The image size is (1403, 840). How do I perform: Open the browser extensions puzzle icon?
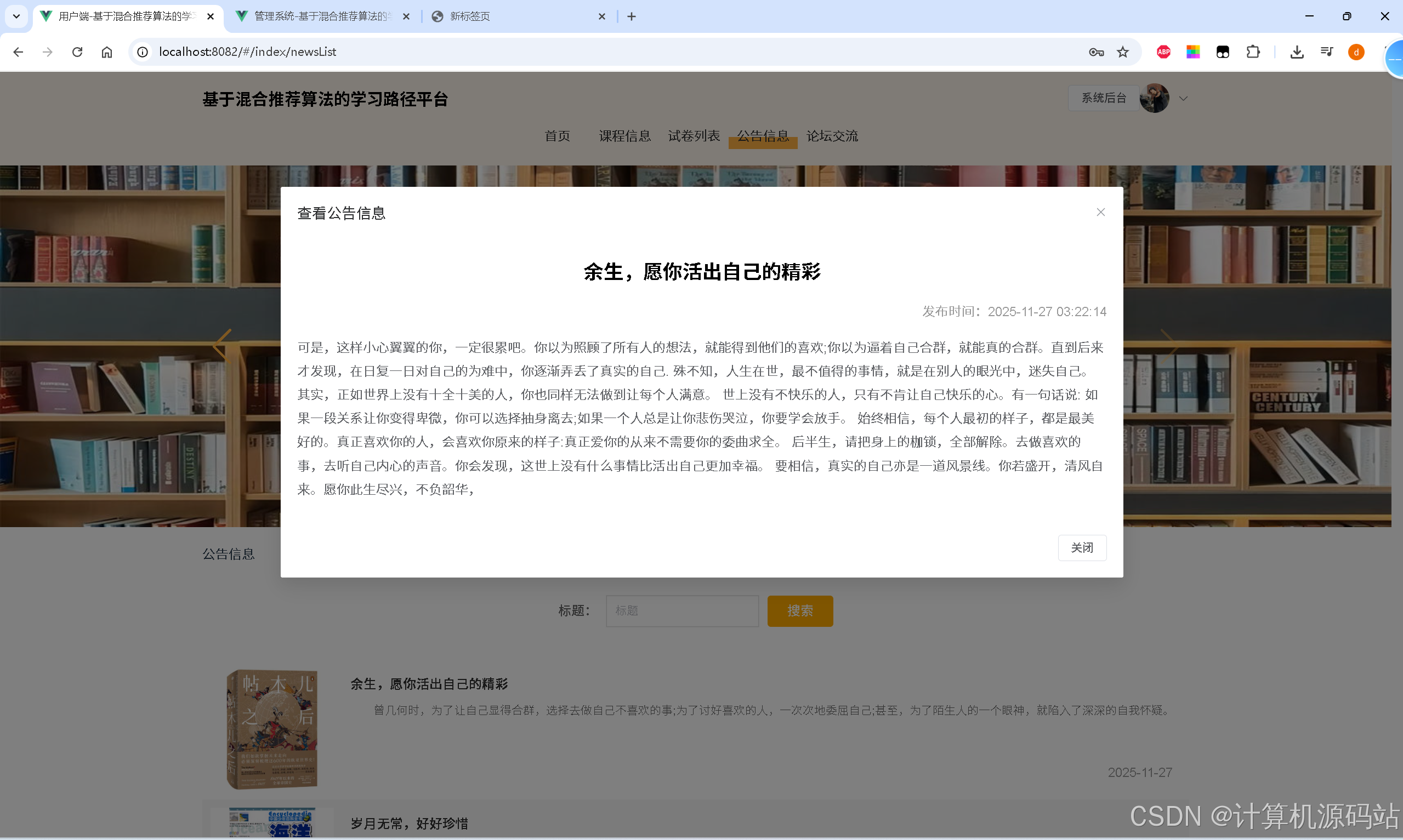point(1253,52)
